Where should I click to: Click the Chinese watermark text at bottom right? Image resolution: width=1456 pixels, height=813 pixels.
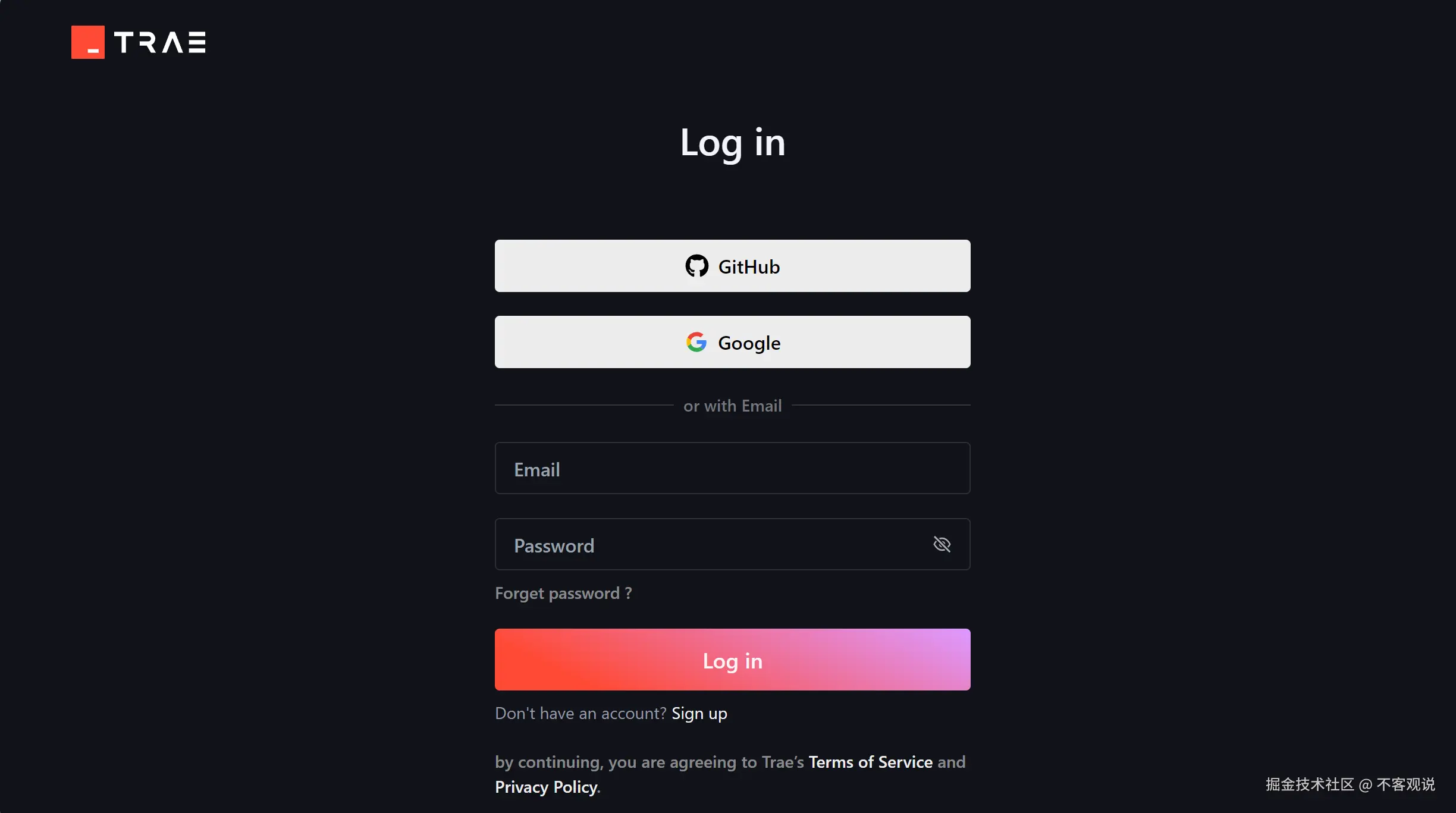[x=1350, y=784]
